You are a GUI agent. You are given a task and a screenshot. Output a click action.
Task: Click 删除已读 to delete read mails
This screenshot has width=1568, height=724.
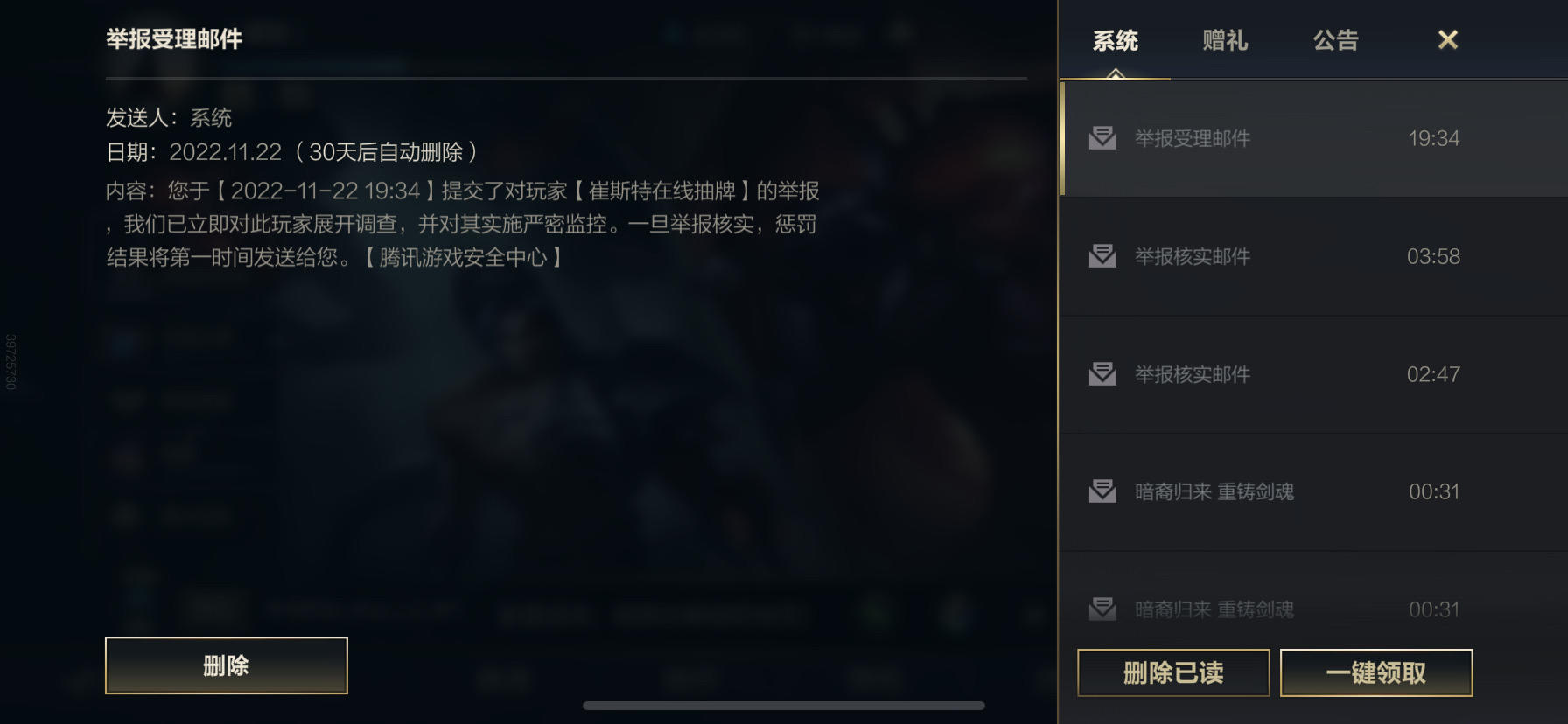[x=1173, y=672]
